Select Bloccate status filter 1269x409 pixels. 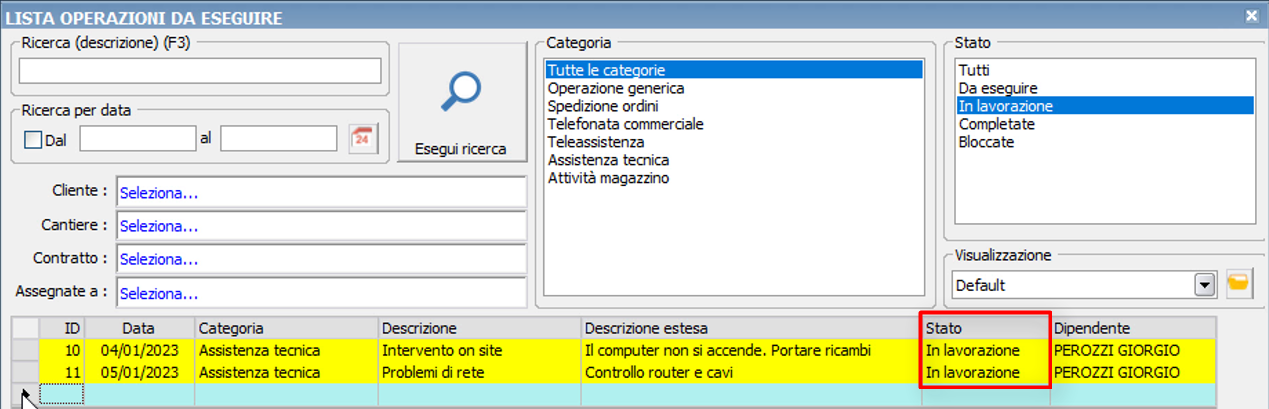(986, 142)
